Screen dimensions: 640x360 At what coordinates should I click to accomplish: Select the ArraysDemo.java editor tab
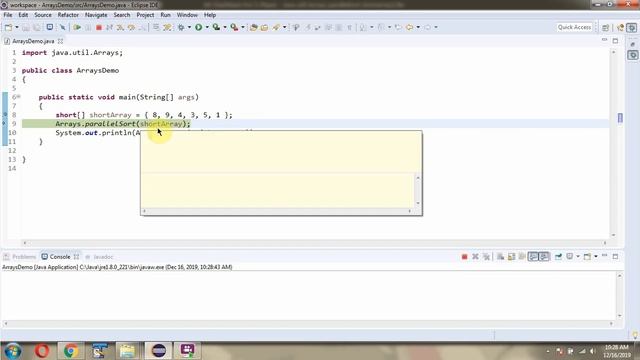pyautogui.click(x=33, y=41)
